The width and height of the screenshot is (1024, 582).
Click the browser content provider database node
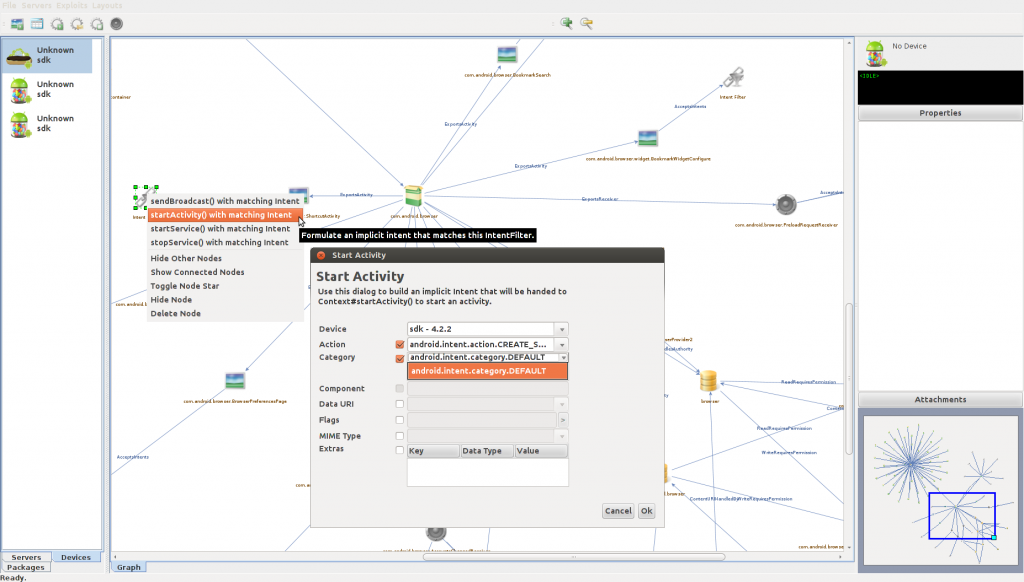[x=709, y=381]
